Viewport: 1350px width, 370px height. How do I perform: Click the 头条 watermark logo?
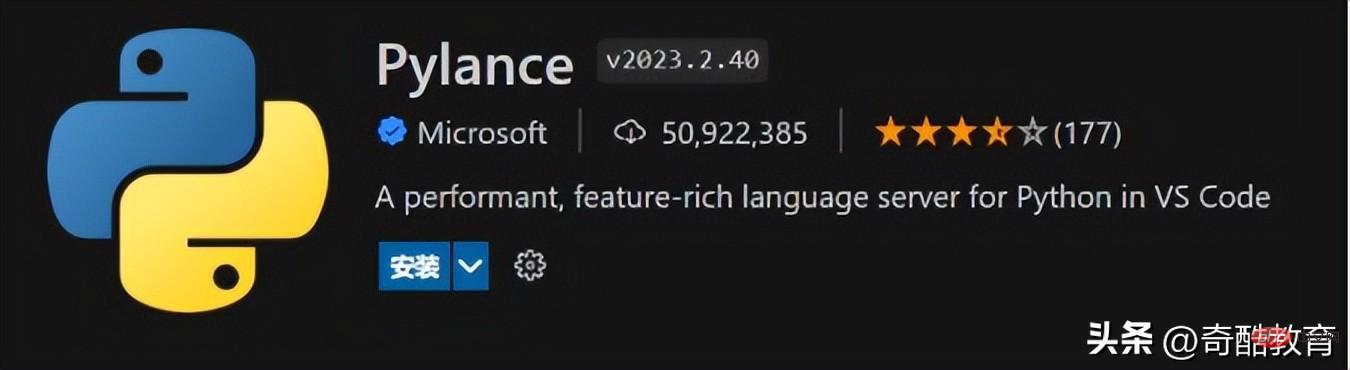pyautogui.click(x=1120, y=339)
